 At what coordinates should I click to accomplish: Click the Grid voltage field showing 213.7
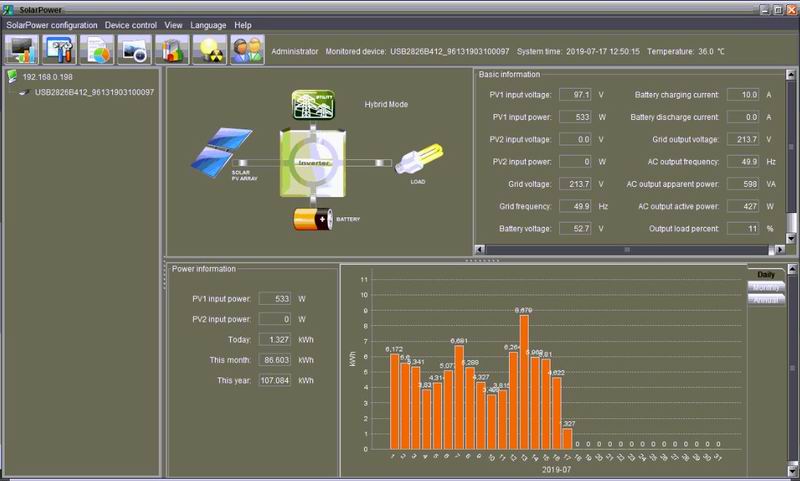tap(575, 184)
